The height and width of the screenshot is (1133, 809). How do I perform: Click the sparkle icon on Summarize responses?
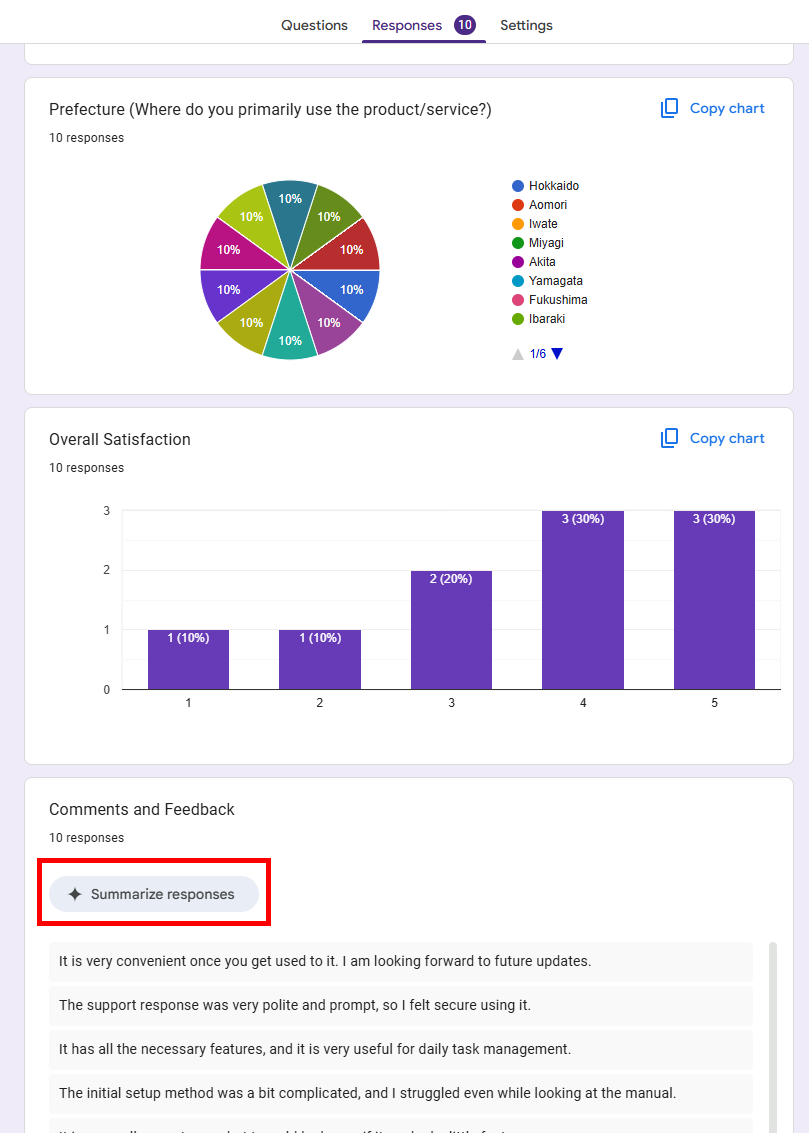[75, 895]
